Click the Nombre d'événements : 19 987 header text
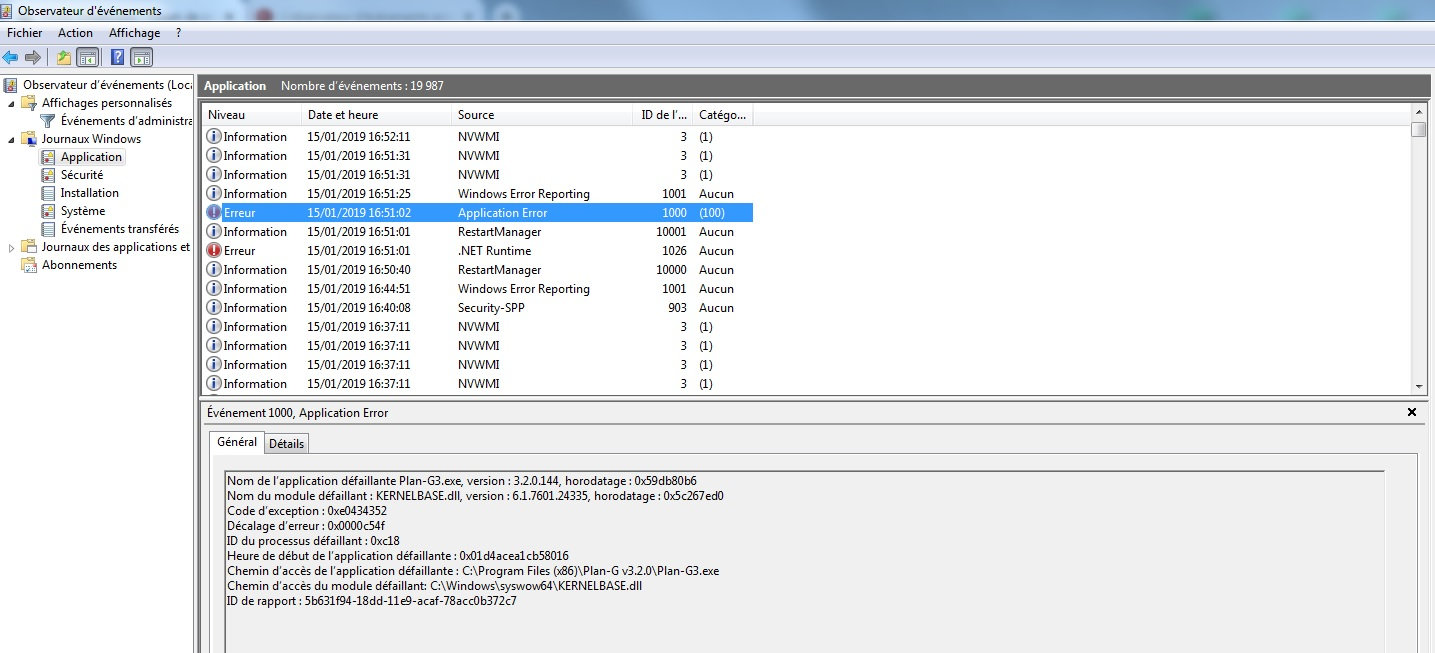The width and height of the screenshot is (1435, 653). pyautogui.click(x=362, y=86)
